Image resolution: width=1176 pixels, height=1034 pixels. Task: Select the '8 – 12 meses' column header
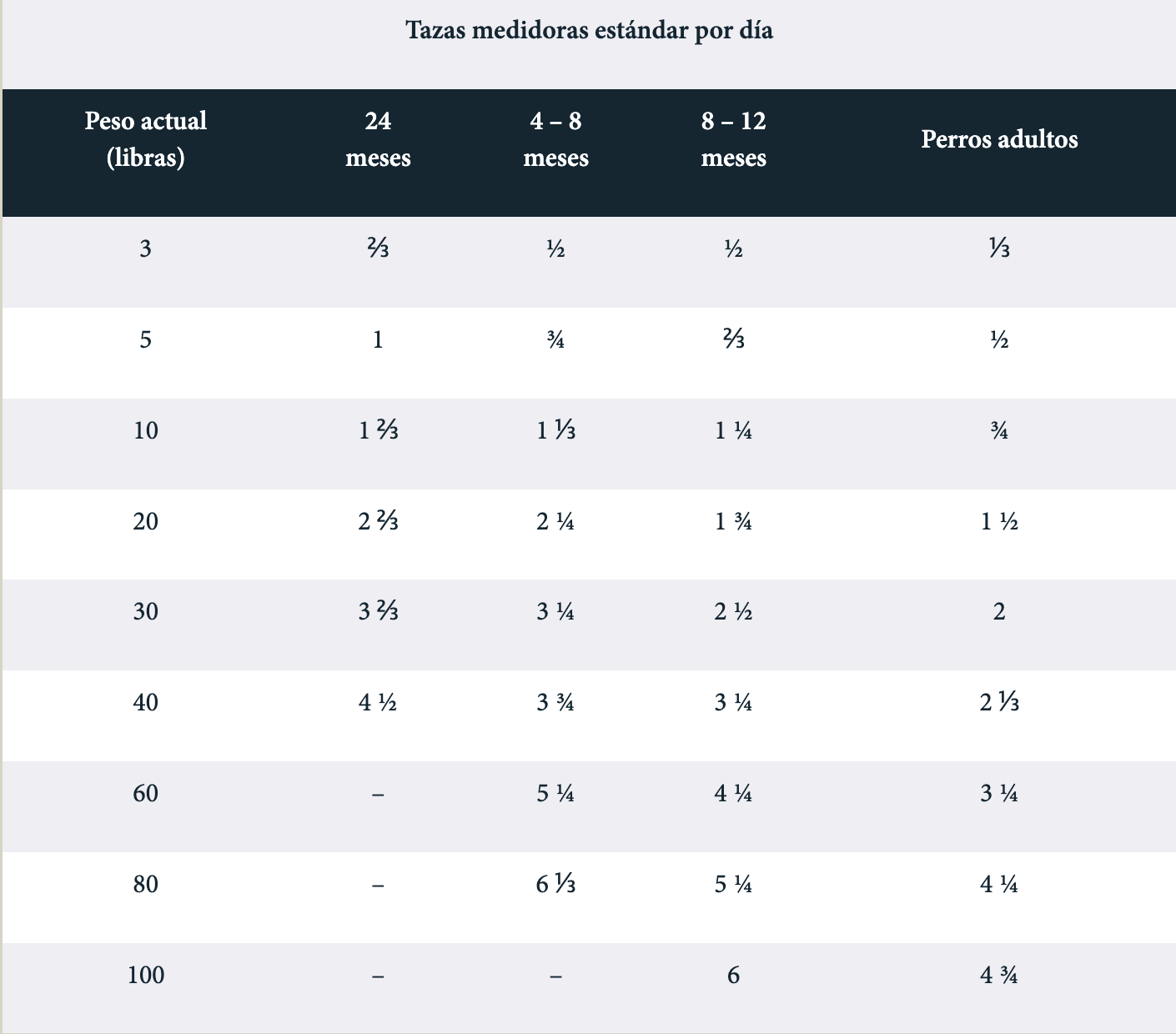click(x=733, y=139)
